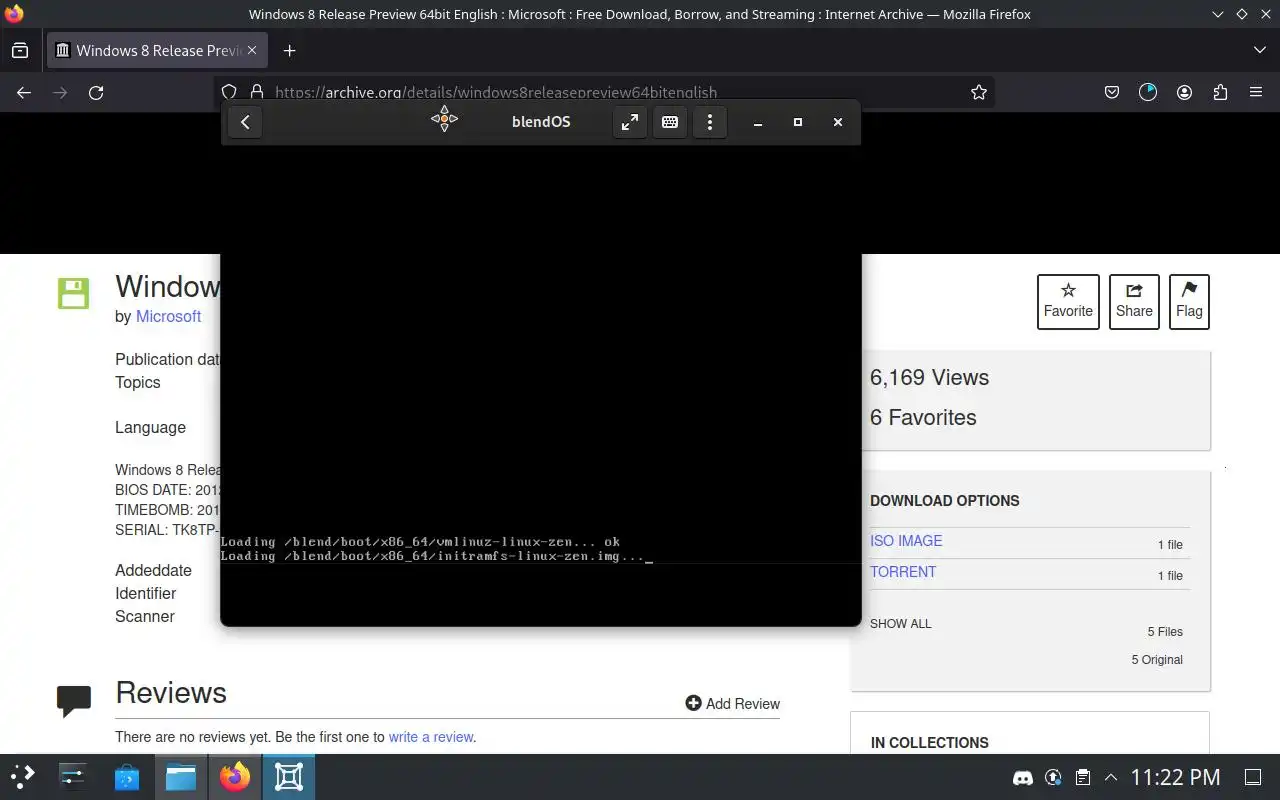Expand the hidden system tray icons arrow
The width and height of the screenshot is (1280, 800).
click(1111, 777)
